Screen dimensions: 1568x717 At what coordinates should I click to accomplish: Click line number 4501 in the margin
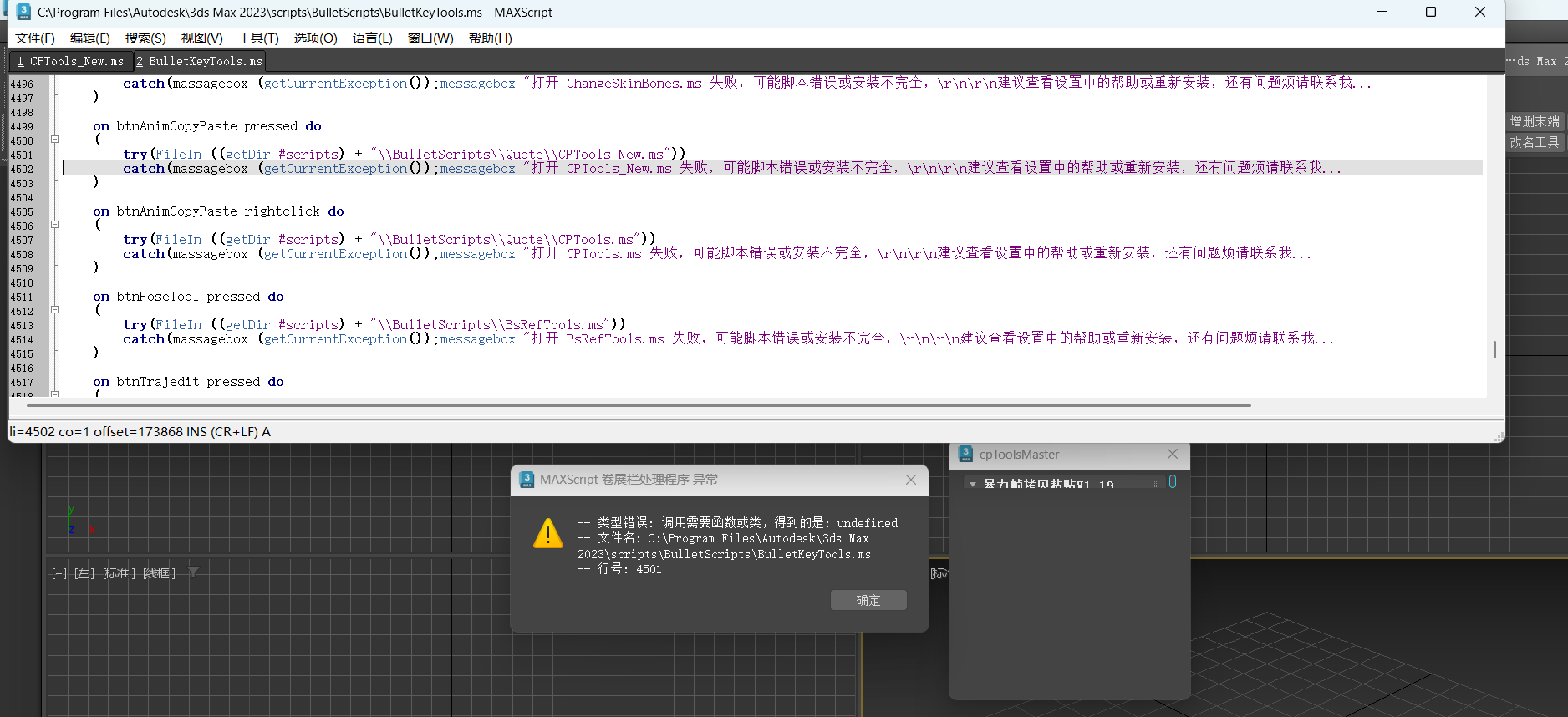tap(22, 155)
